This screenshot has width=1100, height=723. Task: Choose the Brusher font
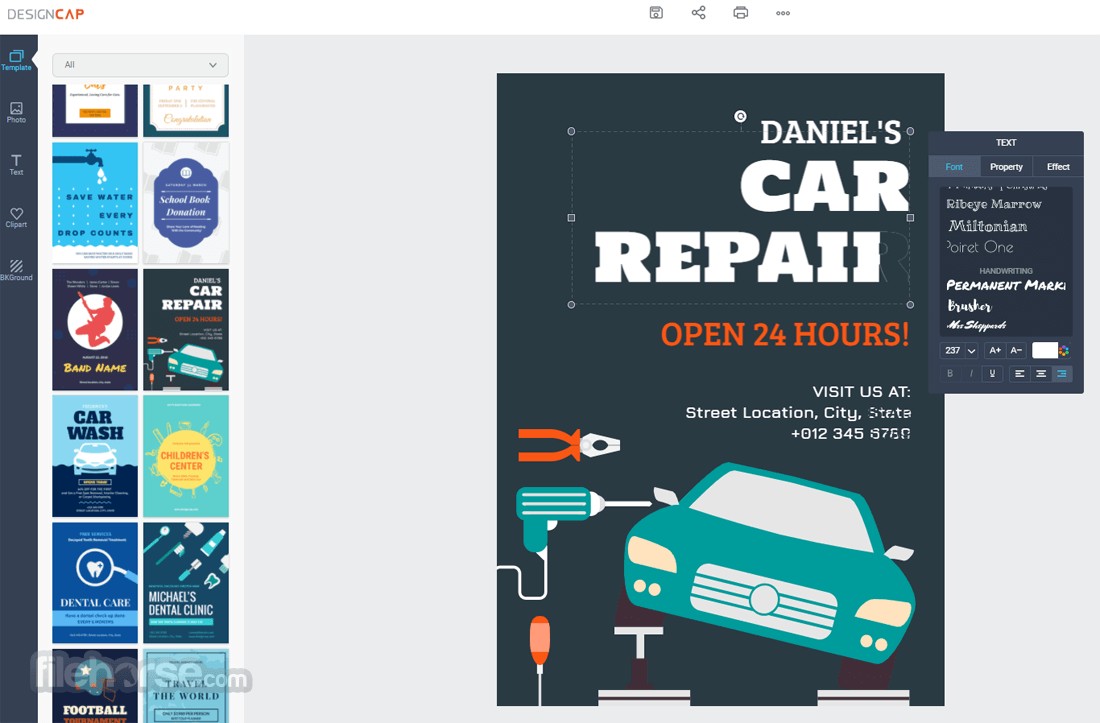point(970,306)
